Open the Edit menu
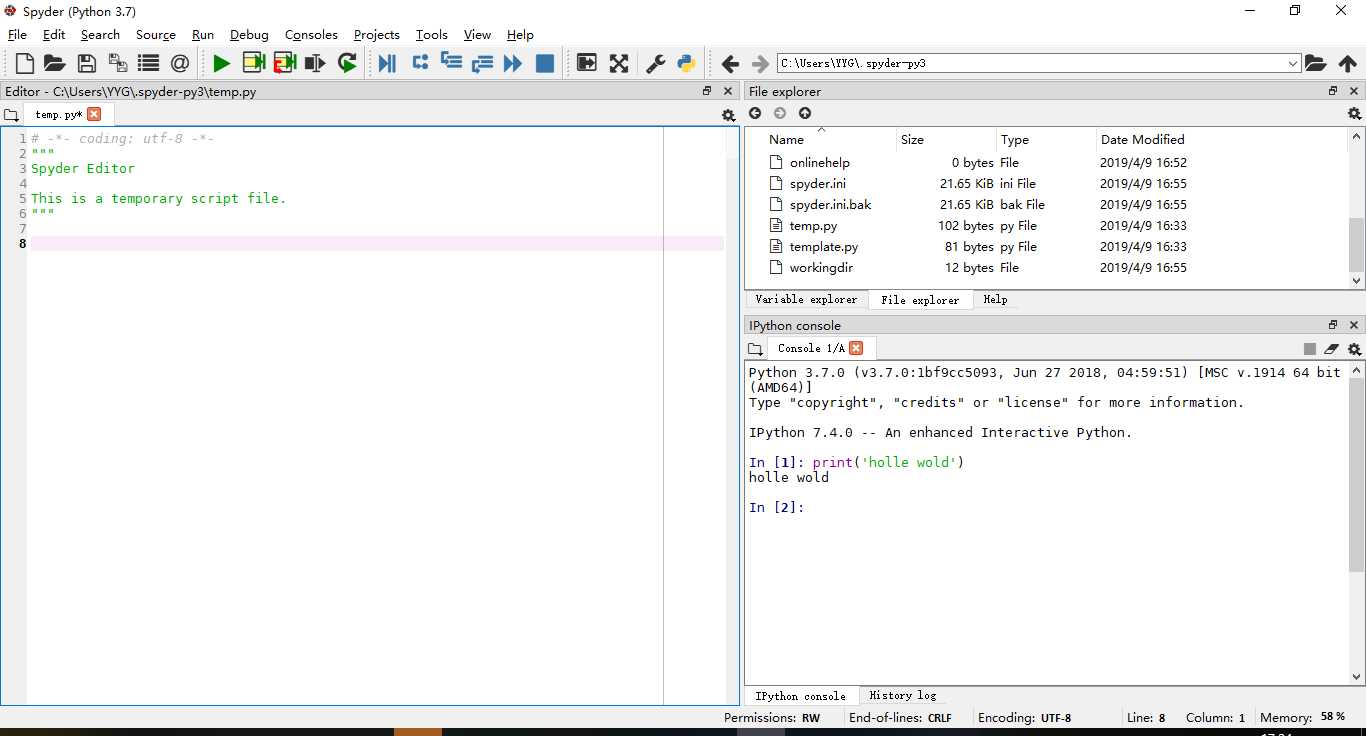 click(54, 34)
